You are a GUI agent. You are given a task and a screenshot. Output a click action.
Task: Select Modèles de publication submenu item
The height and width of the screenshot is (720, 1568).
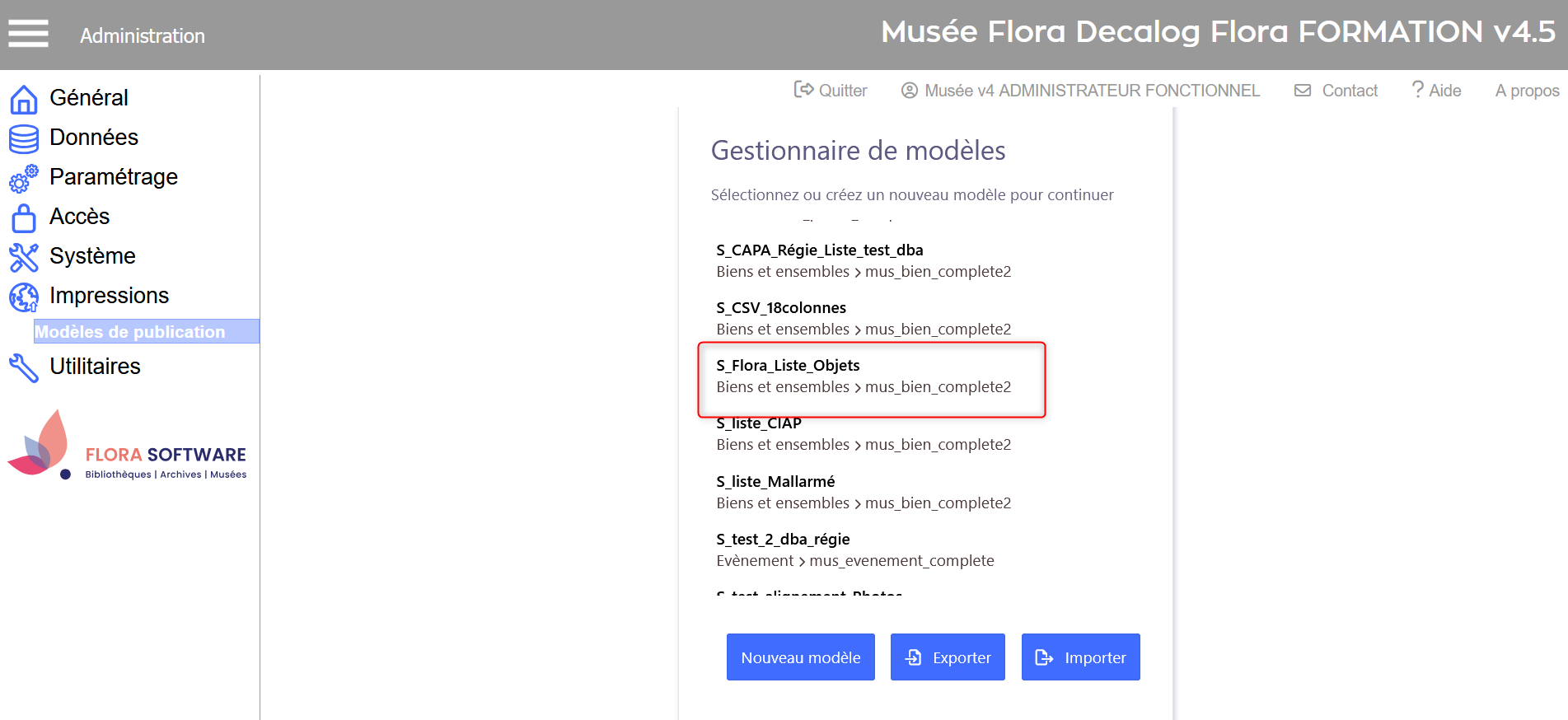click(130, 332)
